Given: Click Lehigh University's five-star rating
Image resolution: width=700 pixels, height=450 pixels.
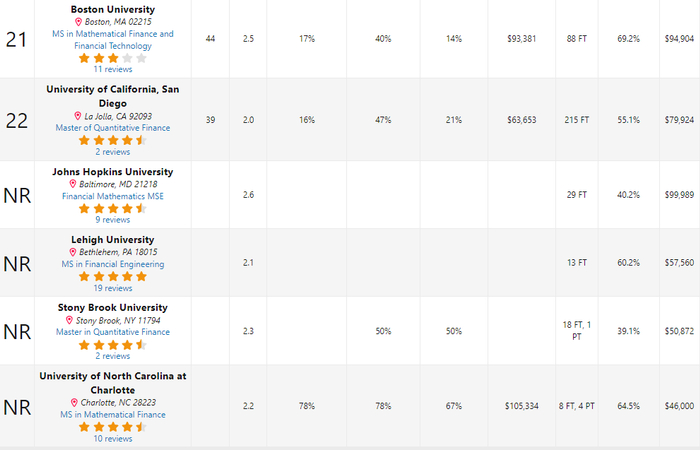Looking at the screenshot, I should pyautogui.click(x=112, y=276).
